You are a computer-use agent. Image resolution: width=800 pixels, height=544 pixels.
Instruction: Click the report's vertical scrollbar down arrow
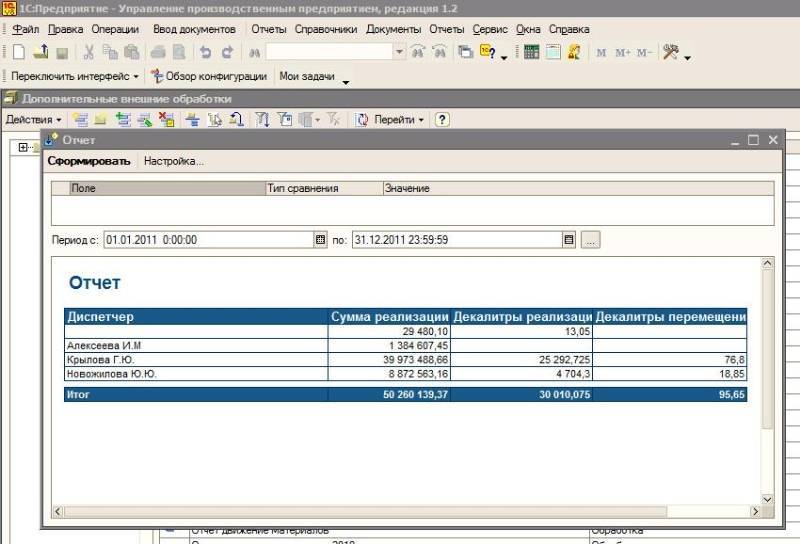point(767,498)
